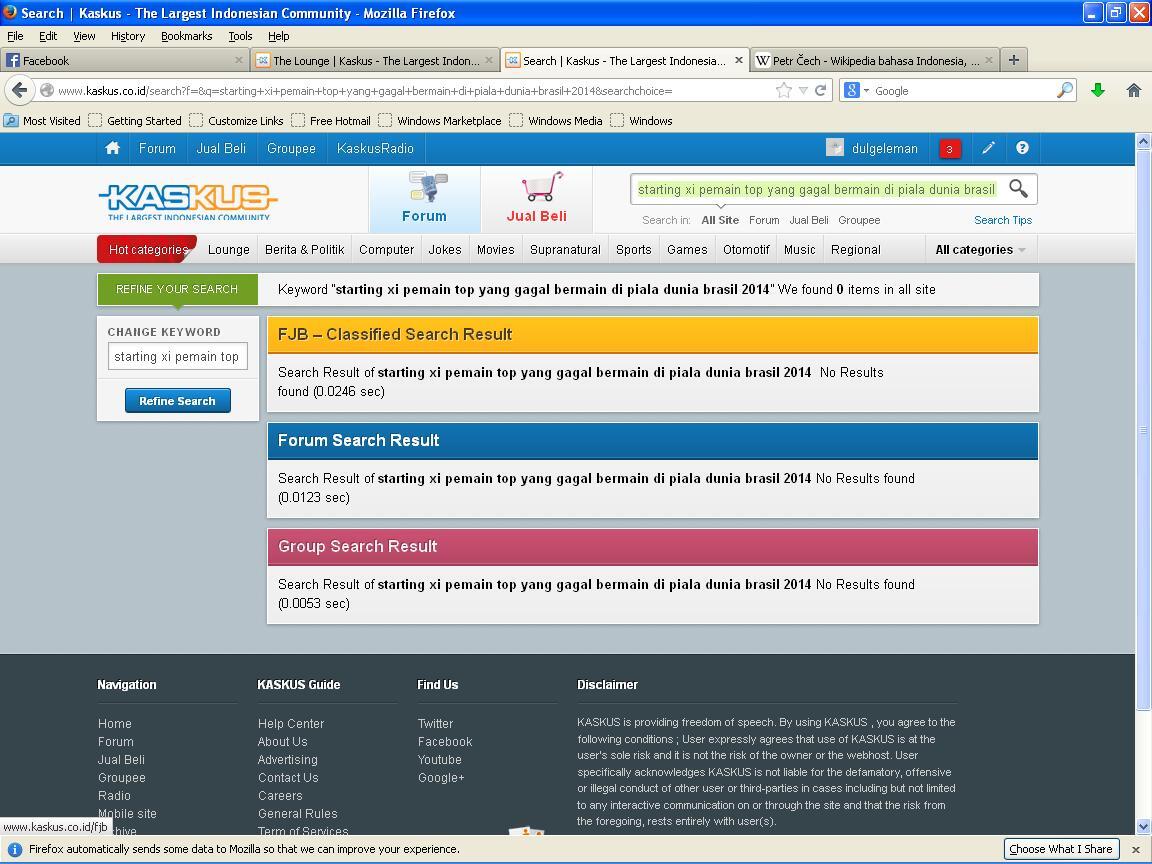Reload the page with the refresh icon
Image resolution: width=1152 pixels, height=864 pixels.
coord(821,90)
